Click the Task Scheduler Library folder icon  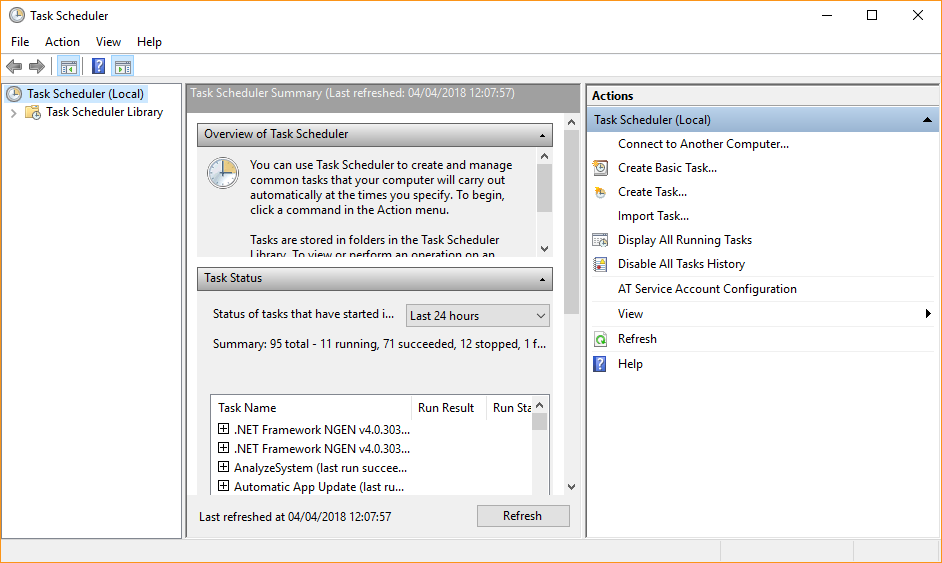[32, 112]
